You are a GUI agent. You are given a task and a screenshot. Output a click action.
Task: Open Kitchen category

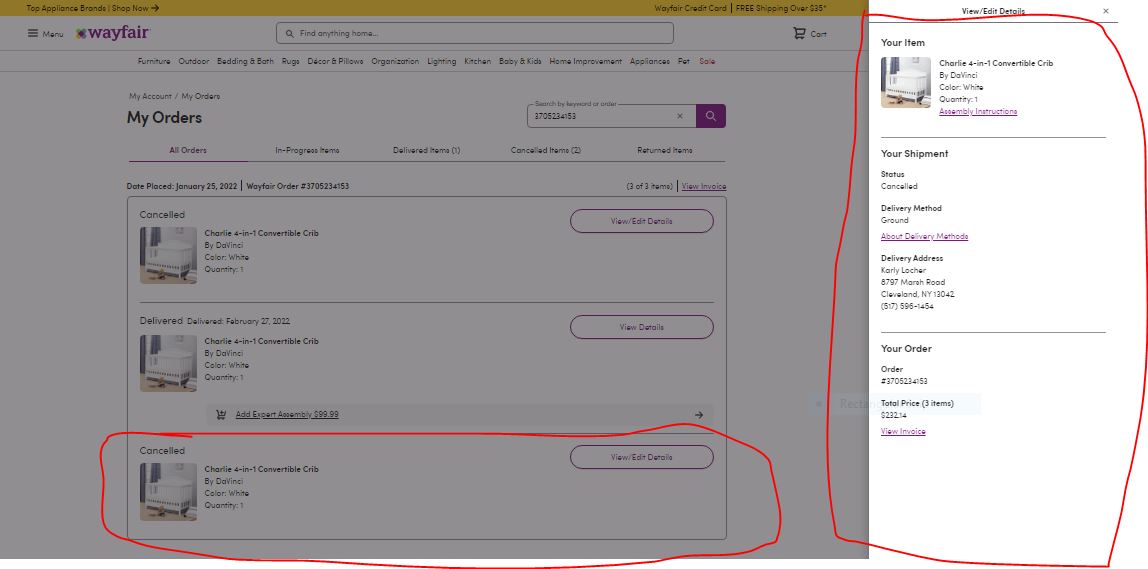[x=477, y=62]
